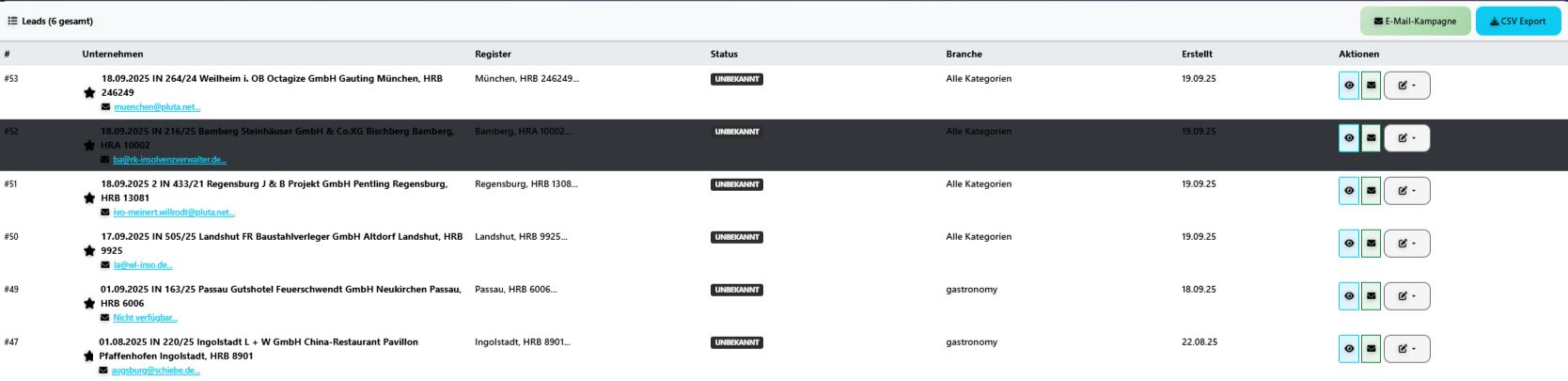Screen dimensions: 1568x381
Task: Send email to lead #47 via envelope button
Action: click(1371, 349)
